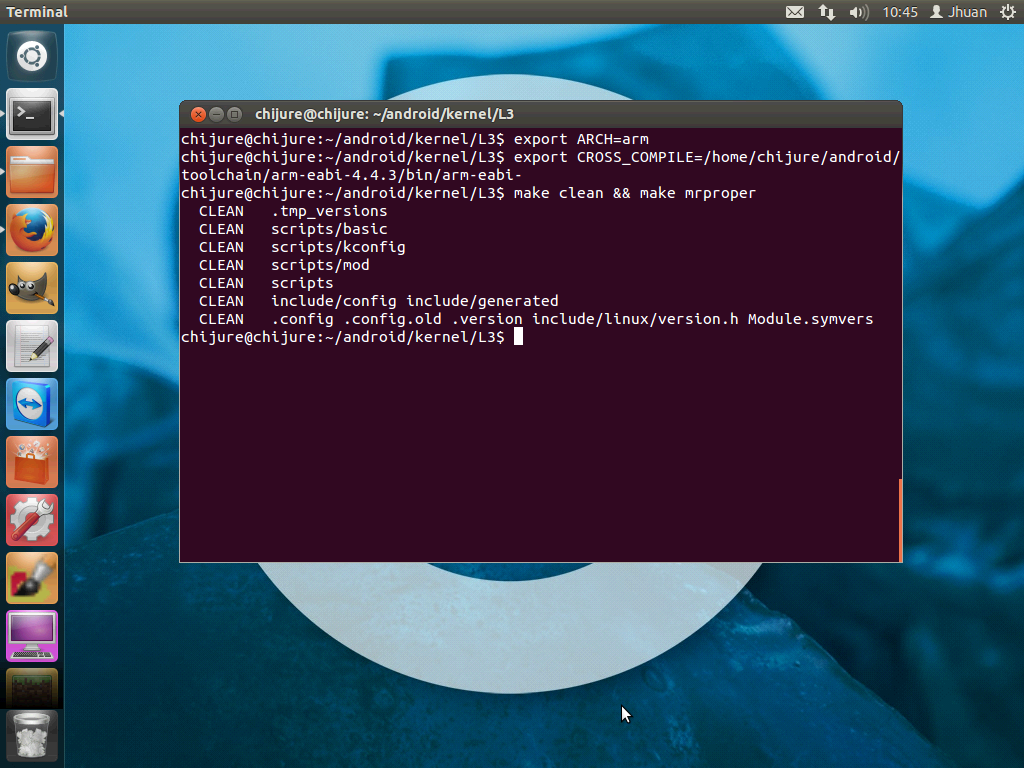This screenshot has height=768, width=1024.
Task: Open the Trash from the launcher
Action: [x=31, y=735]
